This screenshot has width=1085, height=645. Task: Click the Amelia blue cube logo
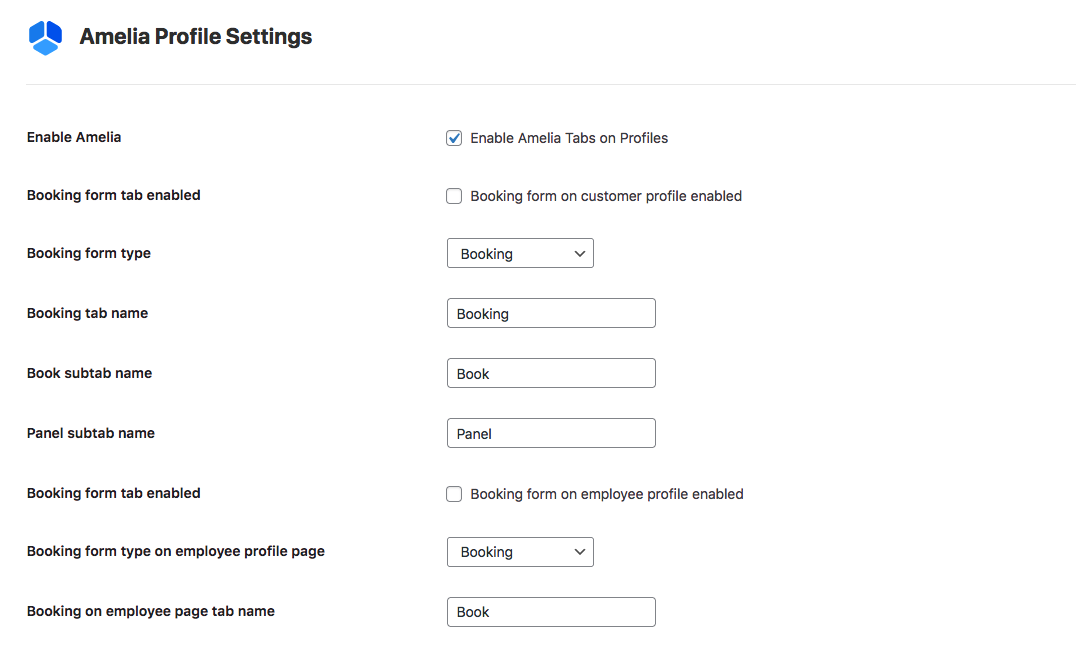pos(46,38)
